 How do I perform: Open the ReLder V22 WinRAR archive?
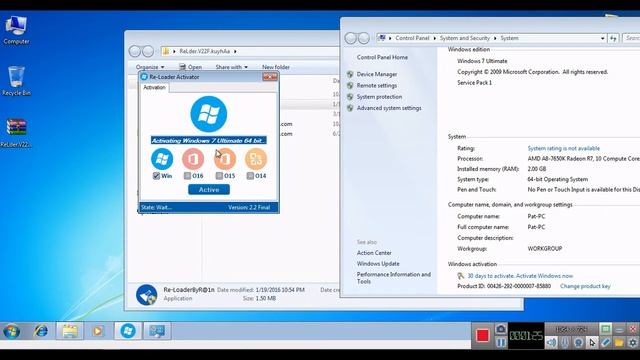(x=16, y=133)
